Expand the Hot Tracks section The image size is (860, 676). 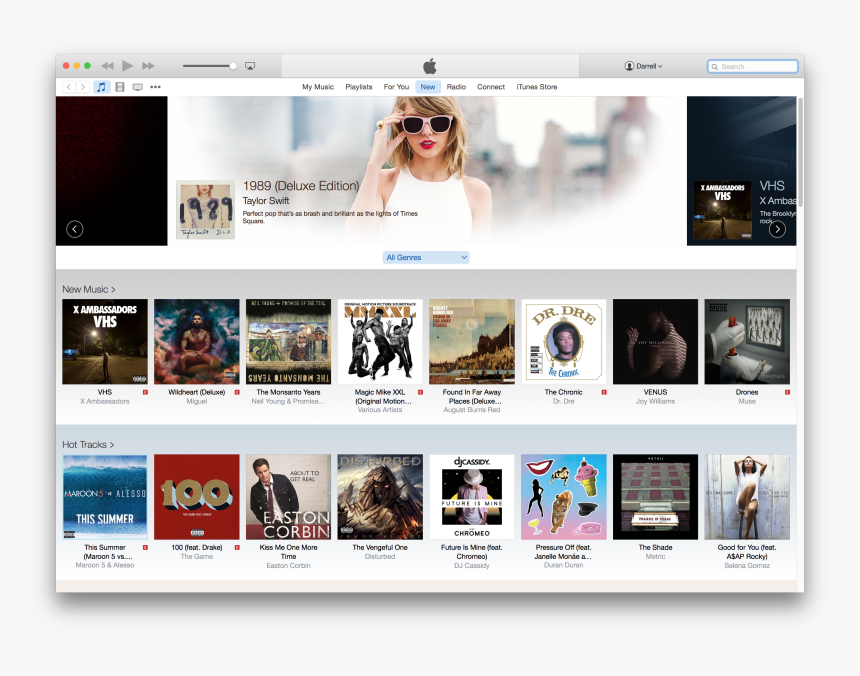[x=88, y=445]
